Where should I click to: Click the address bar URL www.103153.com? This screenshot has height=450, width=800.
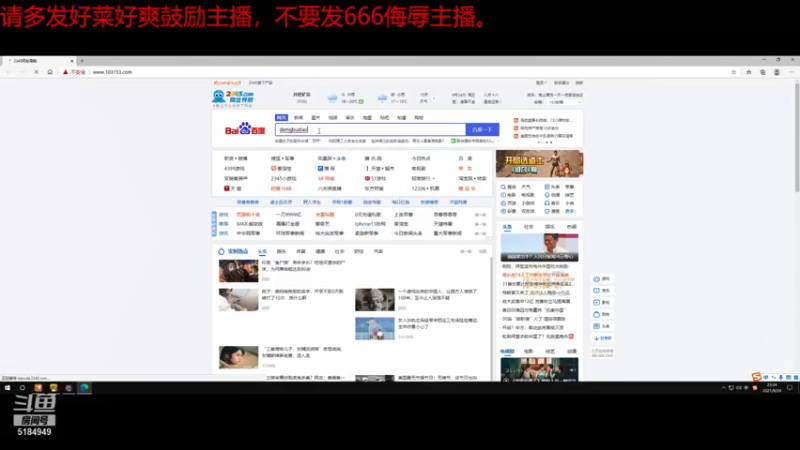(x=112, y=72)
